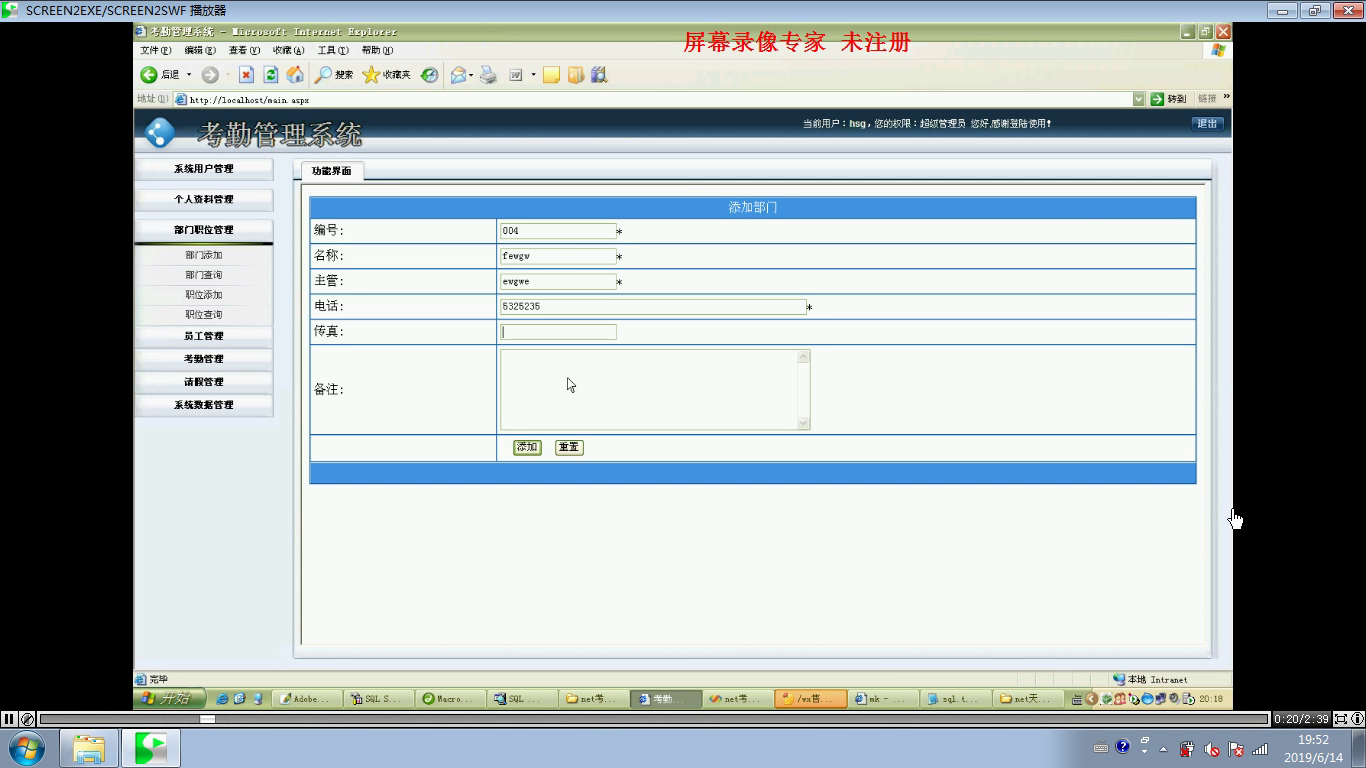The image size is (1366, 768).
Task: Expand 员工管理 sidebar section
Action: [204, 336]
